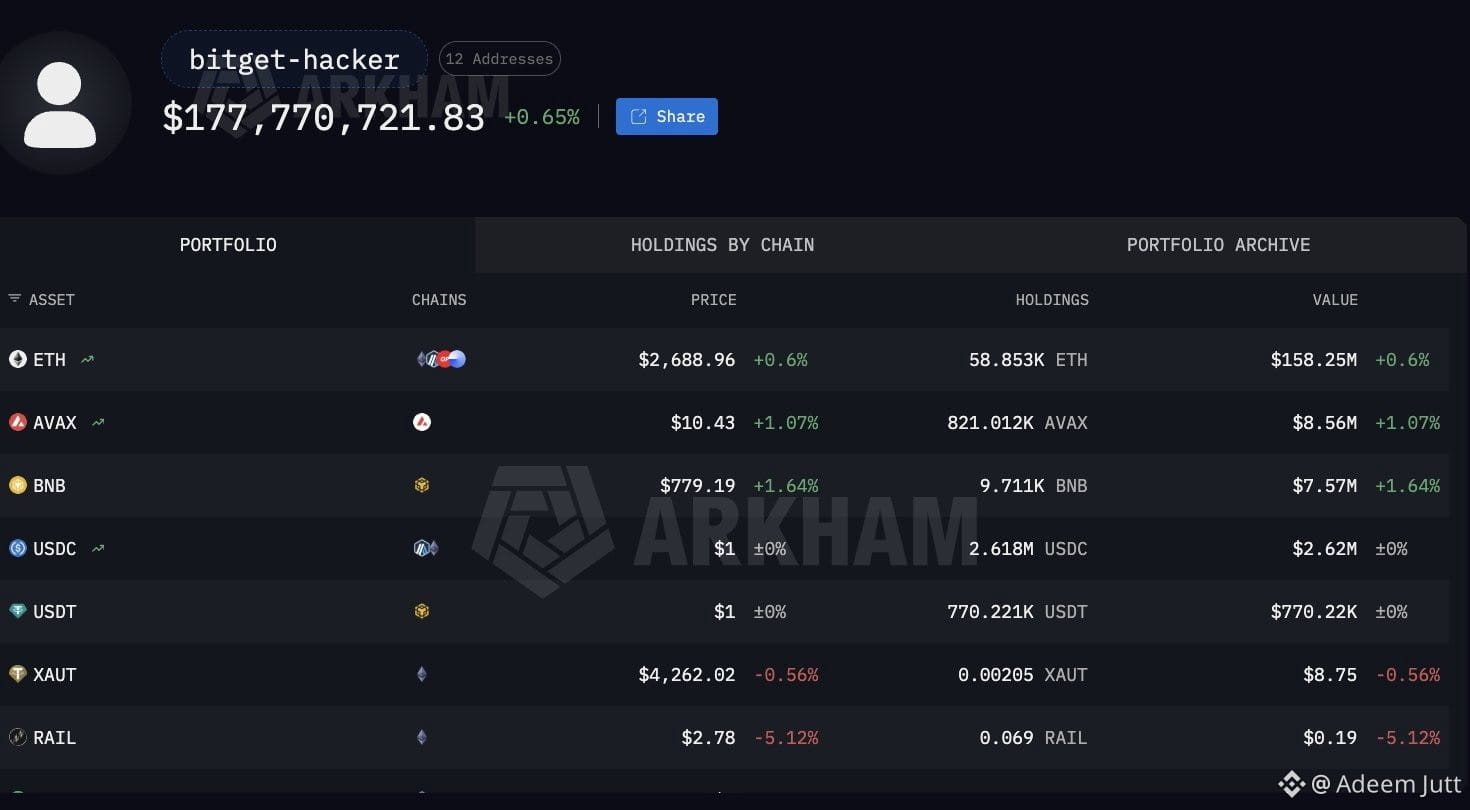Screen dimensions: 1470x810
Task: Click the USDT Tether icon
Action: point(18,611)
